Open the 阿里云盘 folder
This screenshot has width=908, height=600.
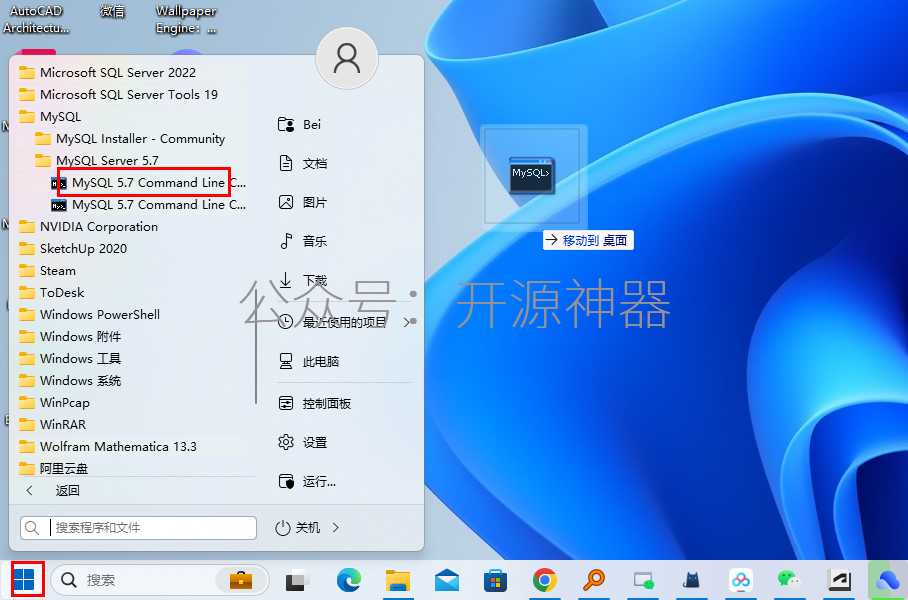tap(53, 468)
